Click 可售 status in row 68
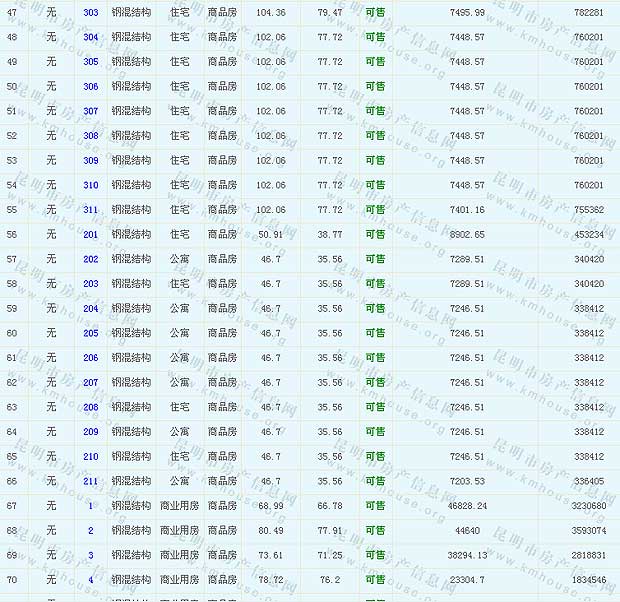The image size is (620, 602). pos(375,530)
